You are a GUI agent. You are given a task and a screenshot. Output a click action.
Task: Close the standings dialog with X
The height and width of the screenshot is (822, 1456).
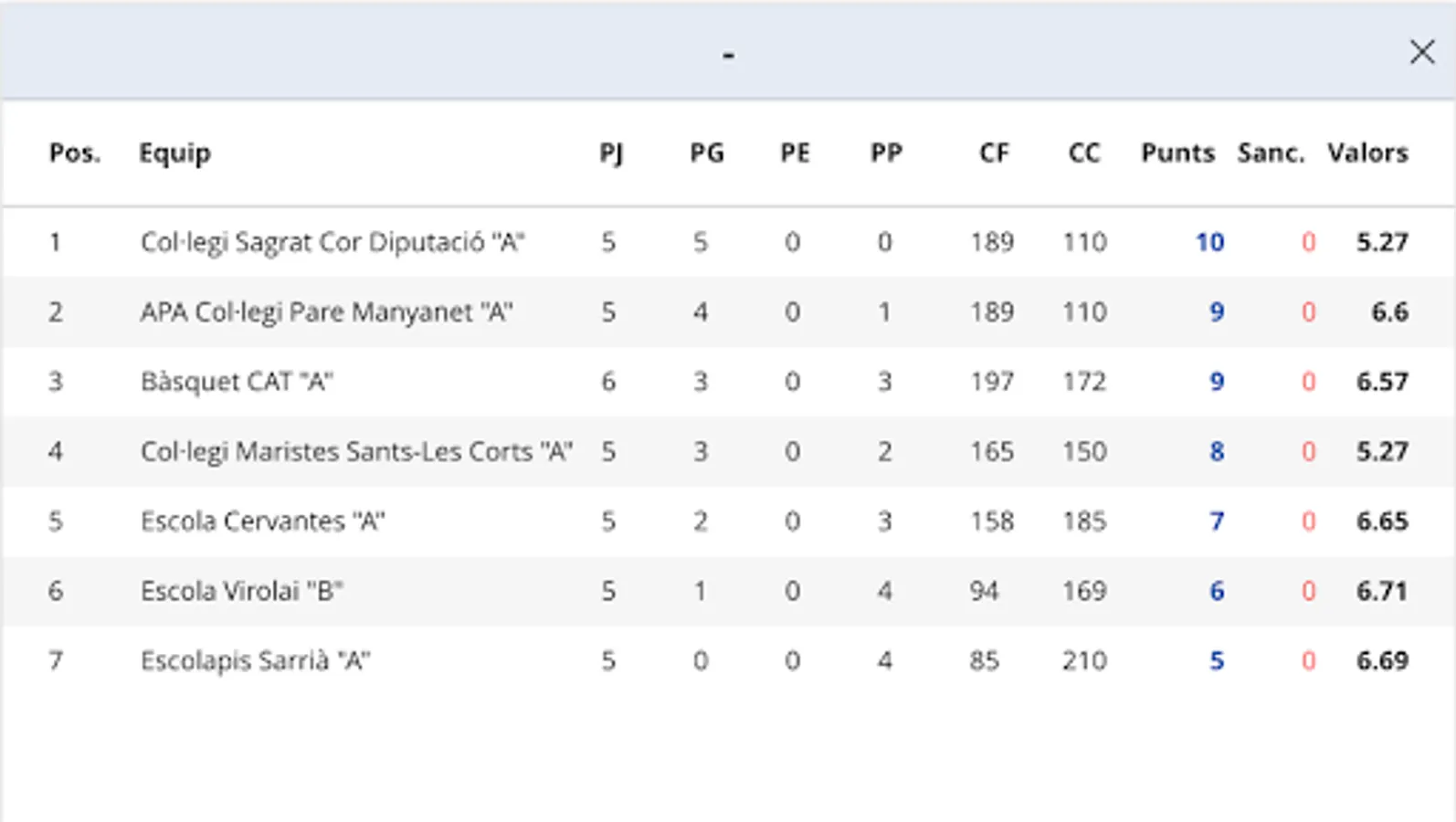tap(1421, 52)
